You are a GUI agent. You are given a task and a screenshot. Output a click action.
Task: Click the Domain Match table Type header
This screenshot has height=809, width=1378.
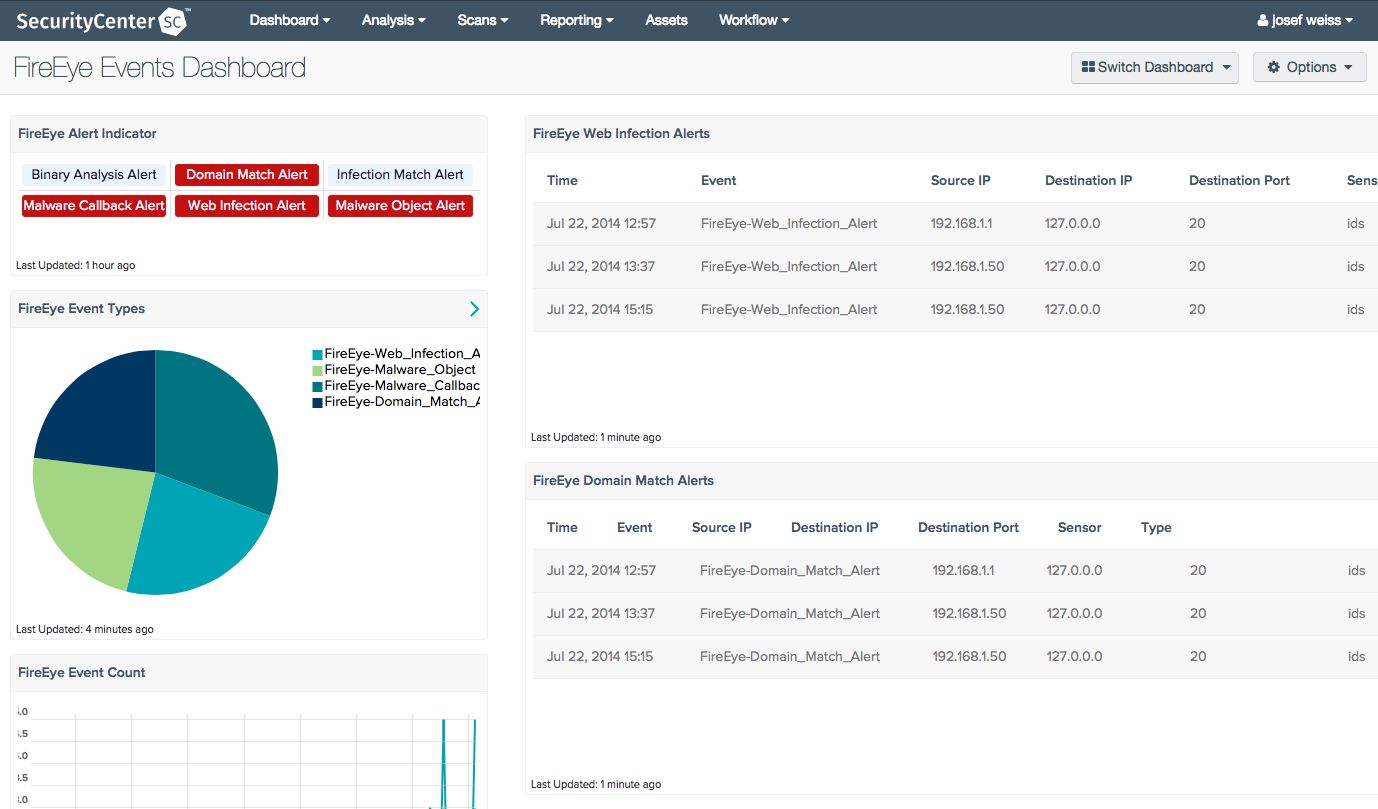click(x=1156, y=528)
